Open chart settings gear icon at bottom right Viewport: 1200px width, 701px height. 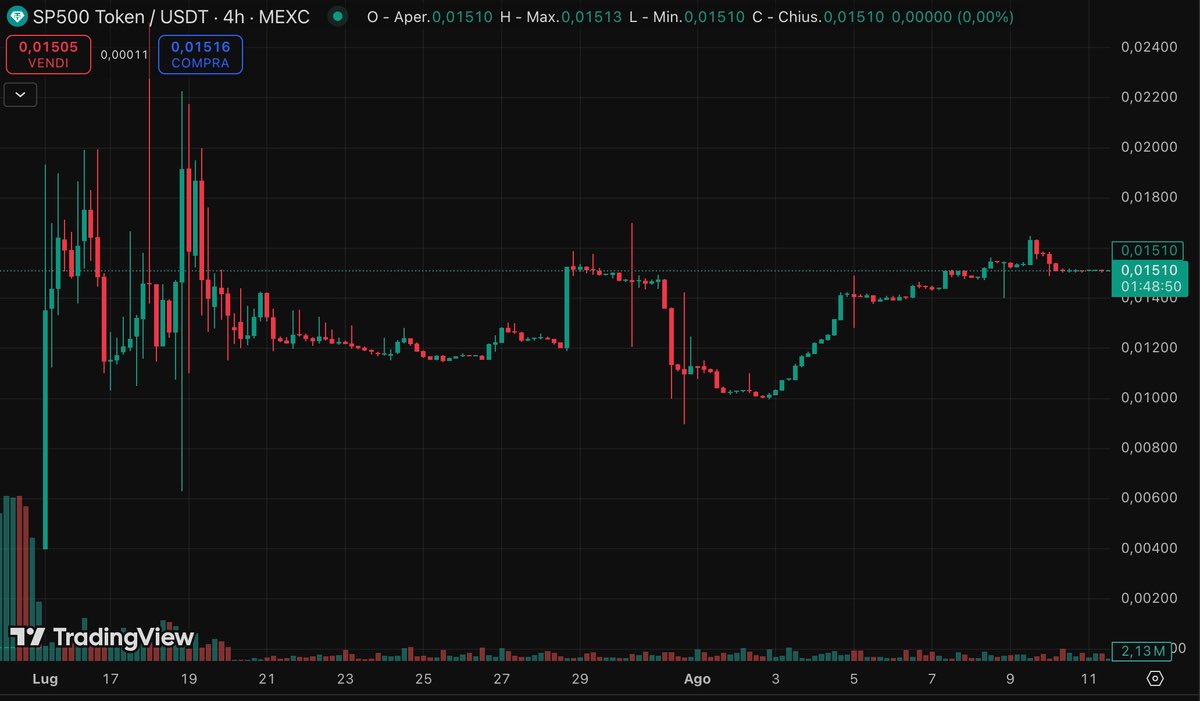[x=1155, y=679]
